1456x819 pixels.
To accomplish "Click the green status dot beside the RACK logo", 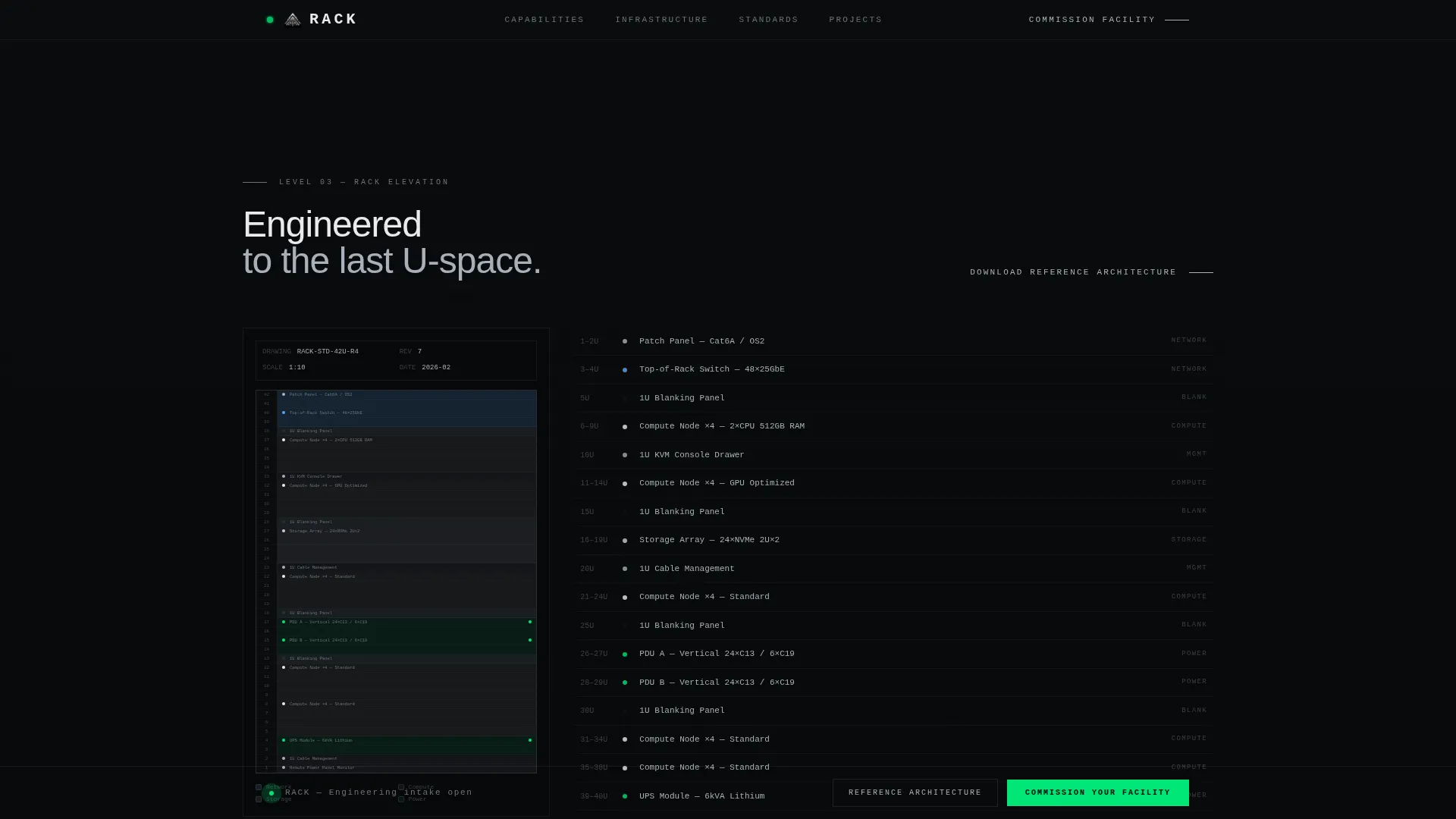I will click(x=270, y=20).
